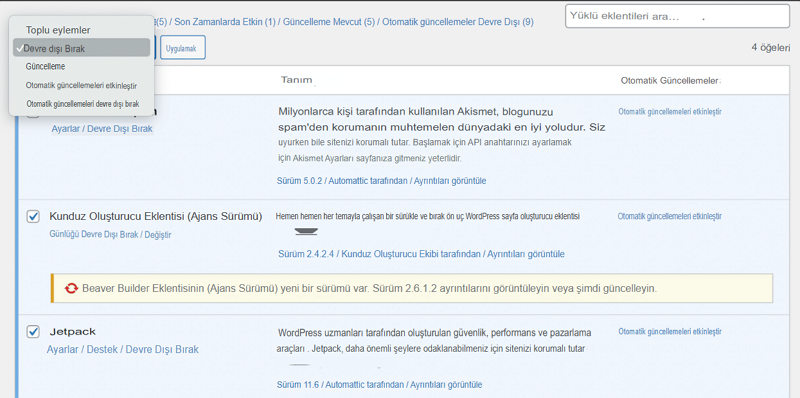This screenshot has height=398, width=800.
Task: Click the red update icon in the Beaver Builder notice
Action: 71,288
